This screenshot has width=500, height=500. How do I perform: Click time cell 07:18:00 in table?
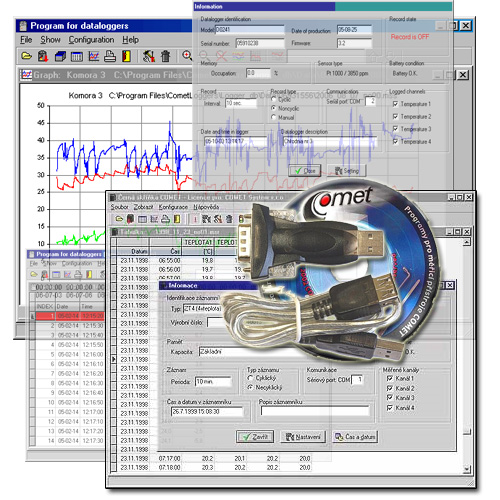(x=169, y=467)
